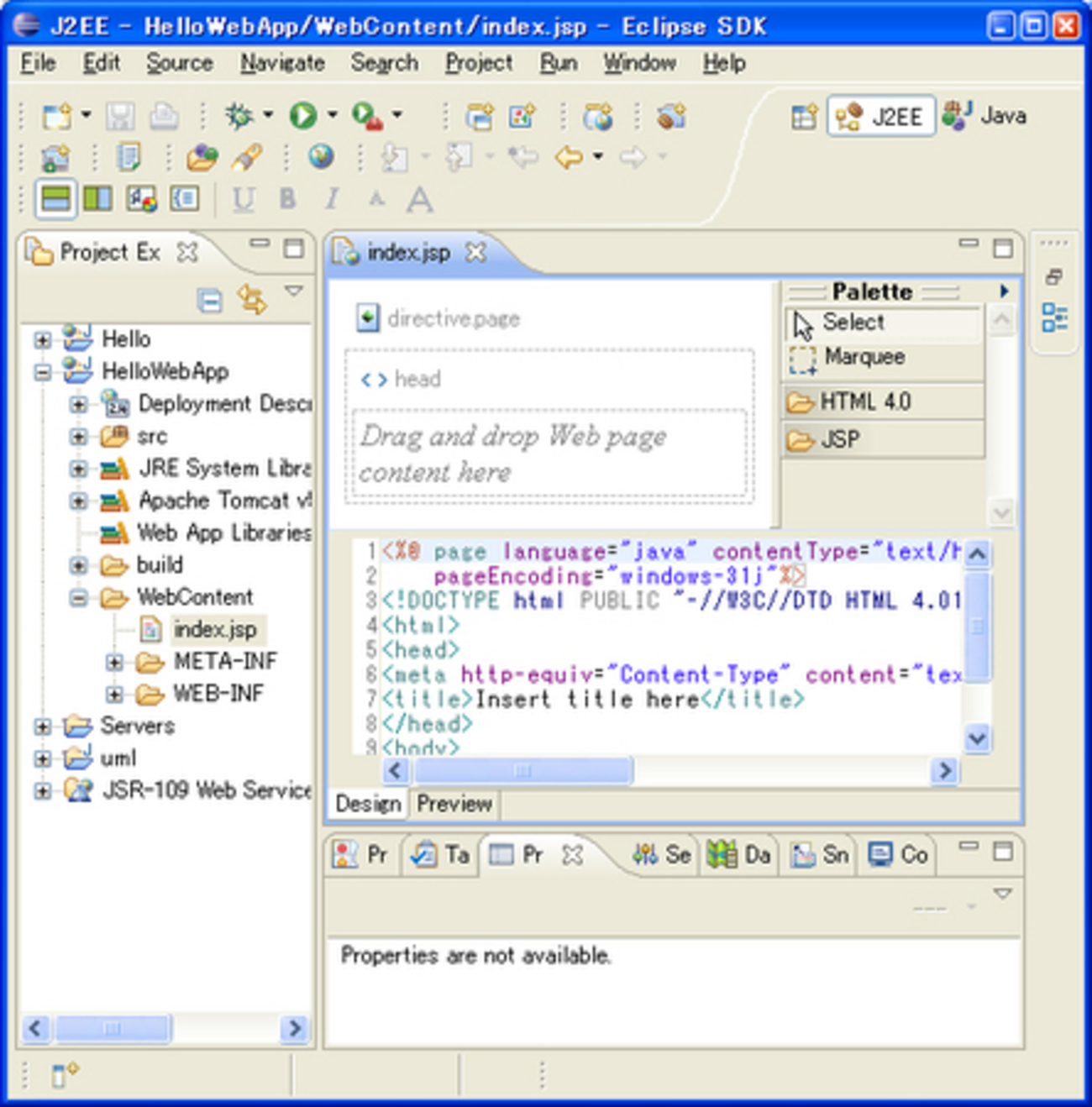The image size is (1092, 1107).
Task: Click the large letter A font icon
Action: click(x=419, y=200)
